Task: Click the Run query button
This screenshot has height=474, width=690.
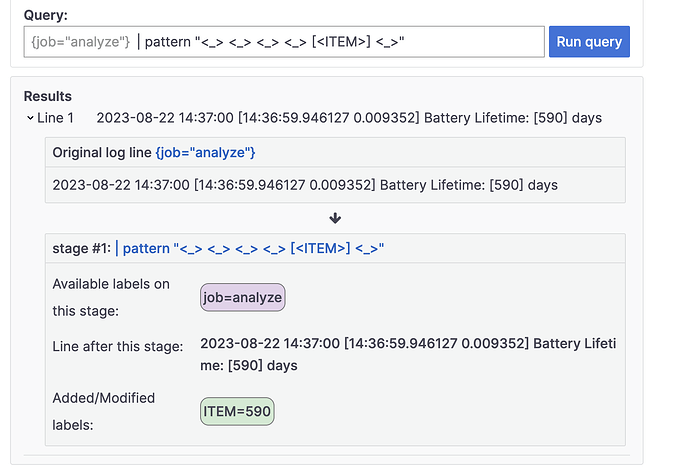Action: [589, 42]
